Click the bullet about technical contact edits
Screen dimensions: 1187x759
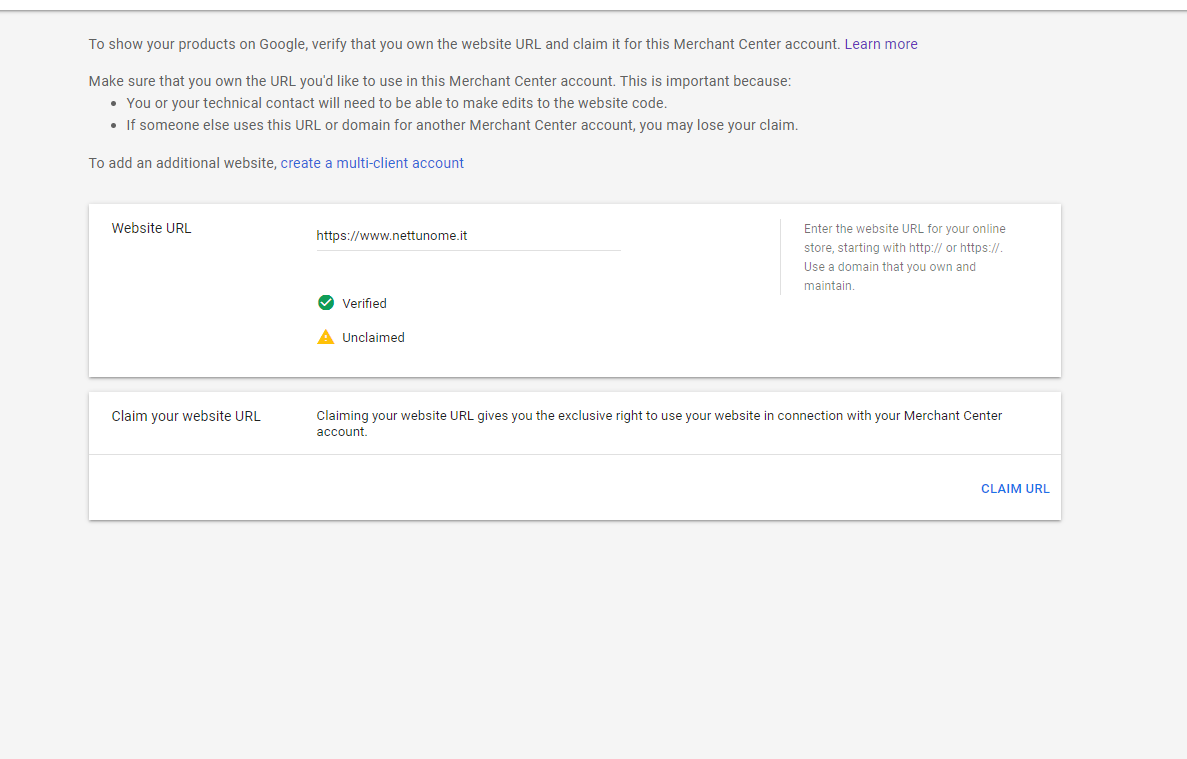click(397, 103)
